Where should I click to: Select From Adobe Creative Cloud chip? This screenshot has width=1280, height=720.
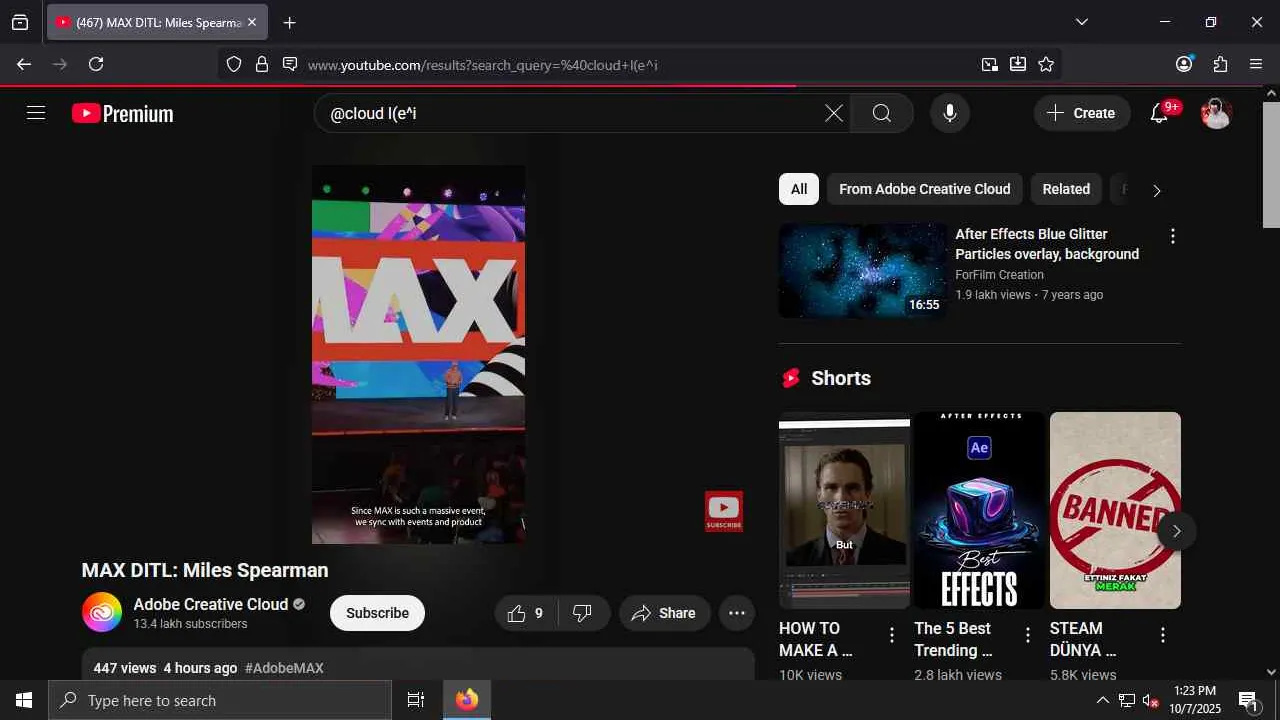point(925,189)
